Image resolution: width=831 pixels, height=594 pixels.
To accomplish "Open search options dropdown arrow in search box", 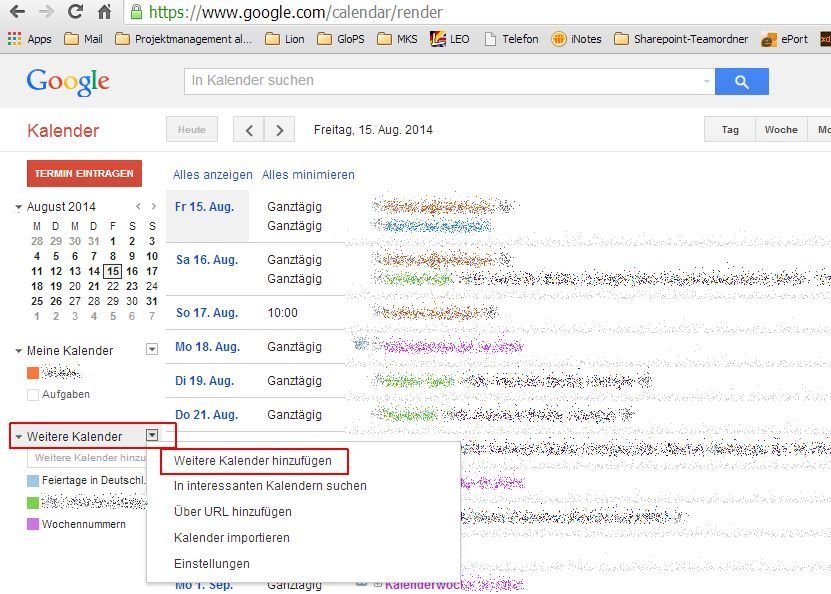I will pyautogui.click(x=706, y=81).
